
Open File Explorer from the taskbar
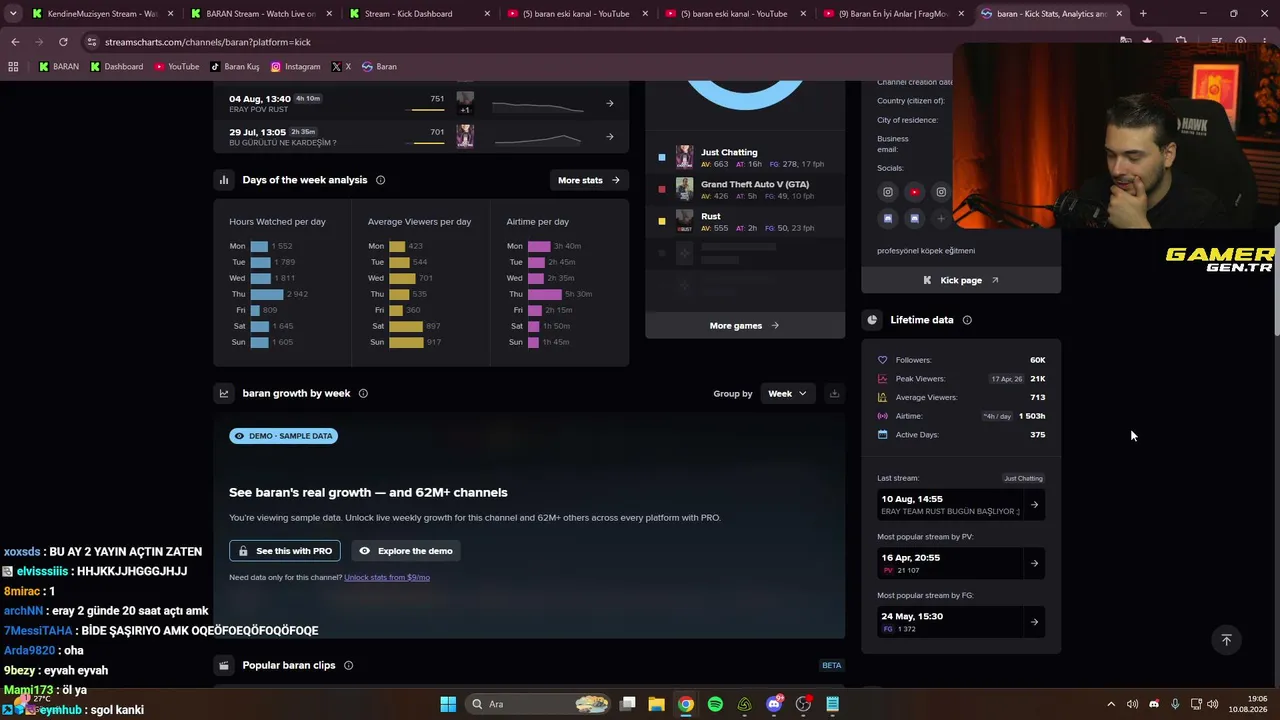tap(656, 704)
